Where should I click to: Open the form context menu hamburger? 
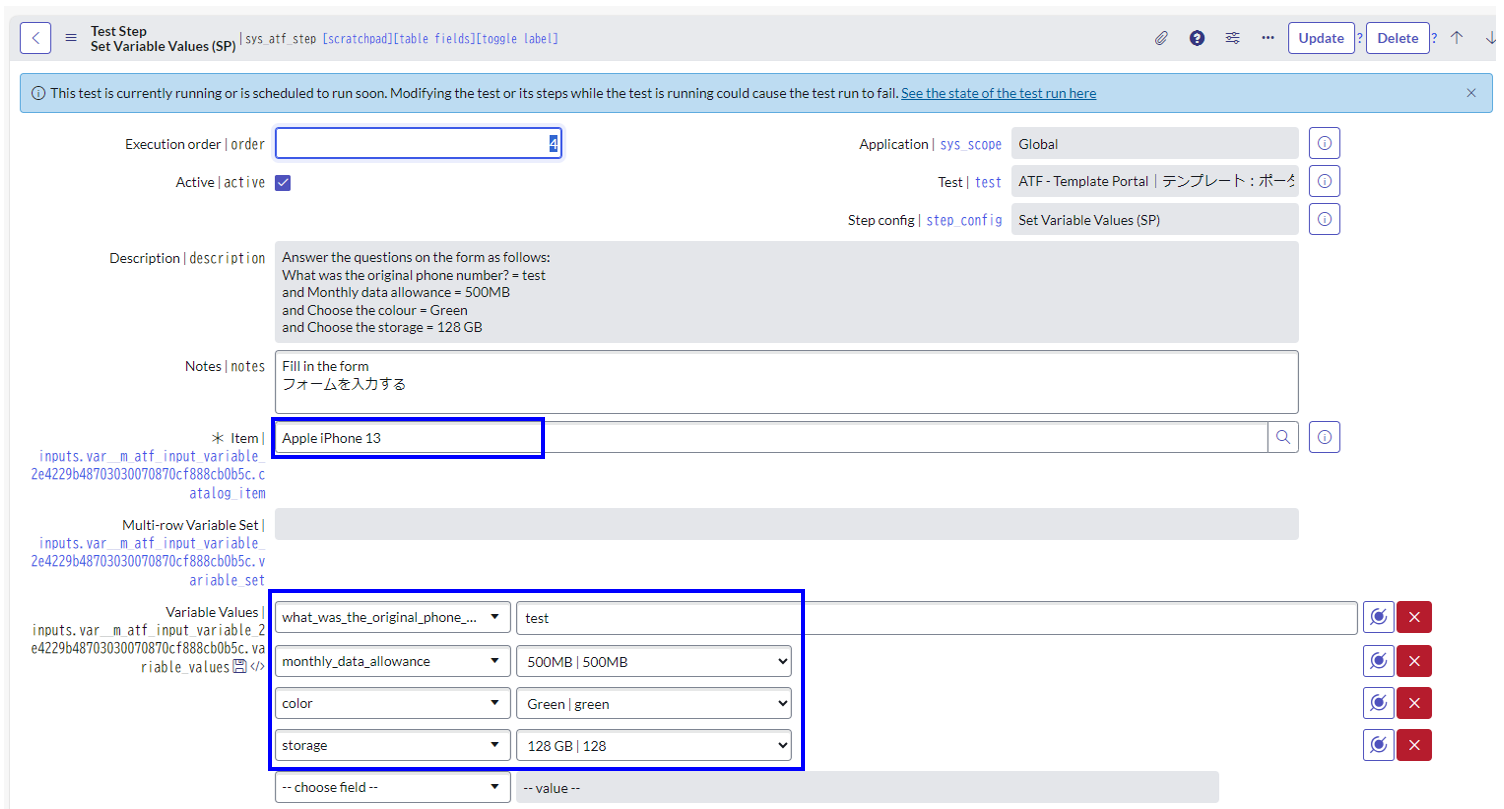(x=70, y=37)
